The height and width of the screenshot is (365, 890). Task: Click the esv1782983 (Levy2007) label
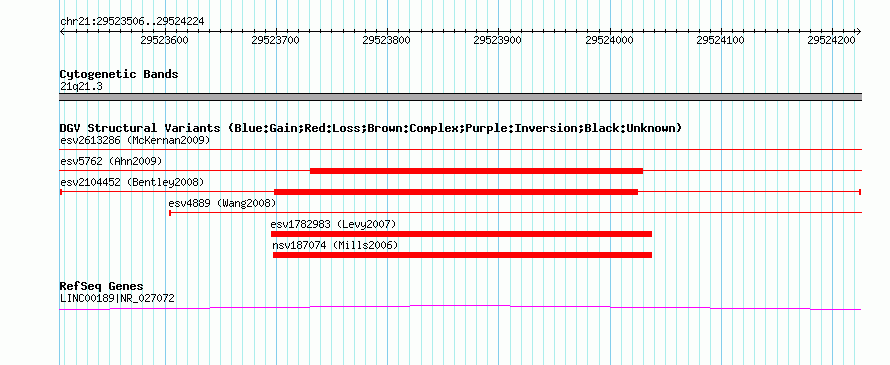point(333,224)
